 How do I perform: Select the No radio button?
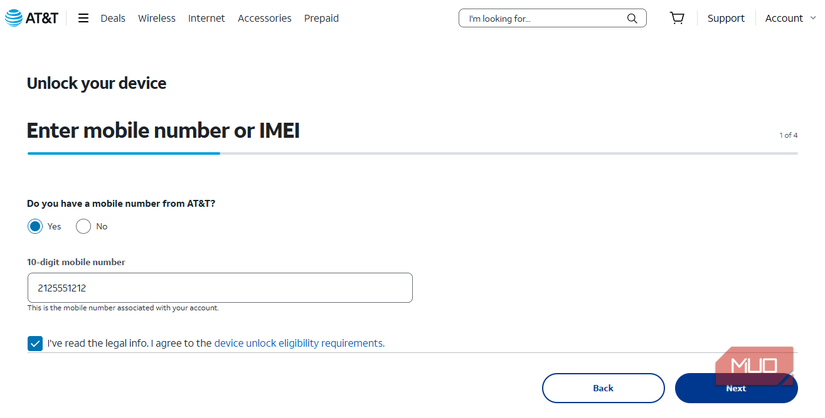[83, 226]
